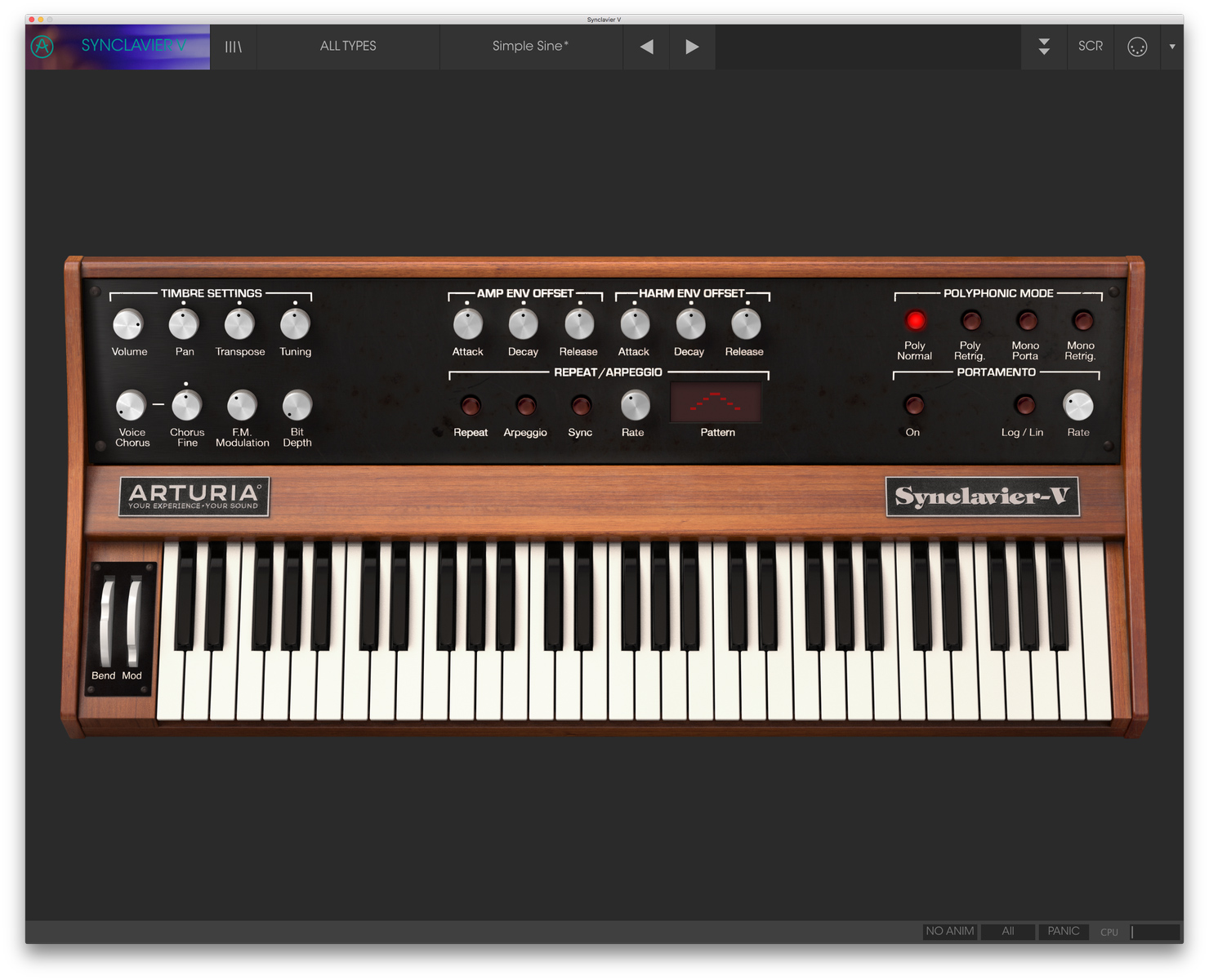This screenshot has width=1209, height=980.
Task: Open the MIDI settings with the DIN connector icon
Action: tap(1137, 47)
